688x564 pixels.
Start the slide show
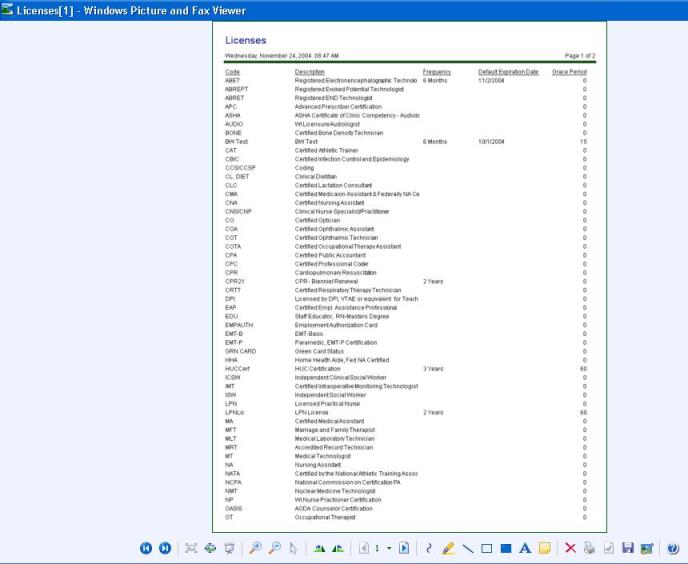[x=229, y=548]
